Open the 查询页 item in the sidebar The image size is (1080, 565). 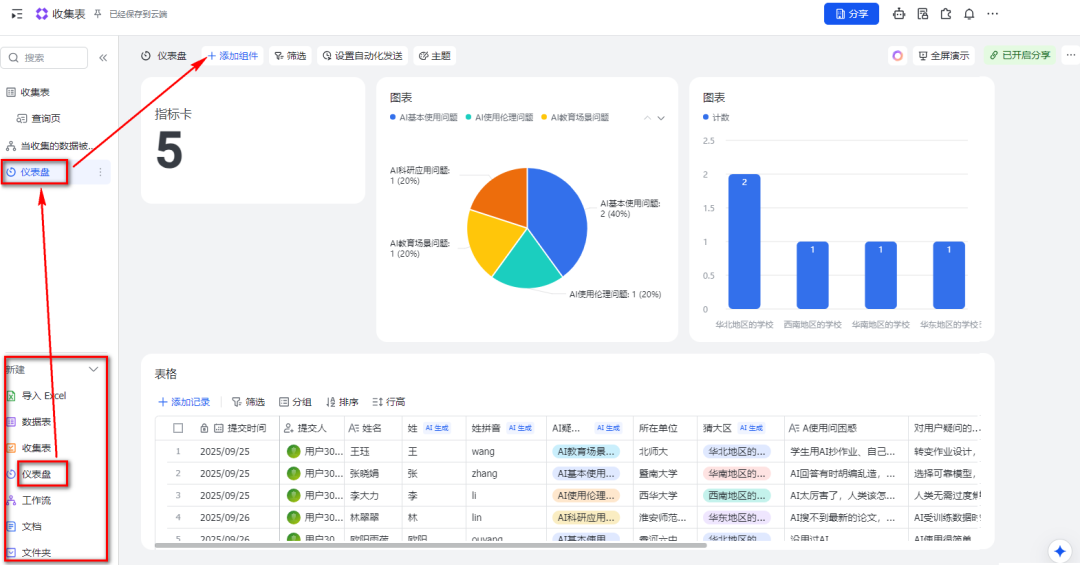click(45, 119)
